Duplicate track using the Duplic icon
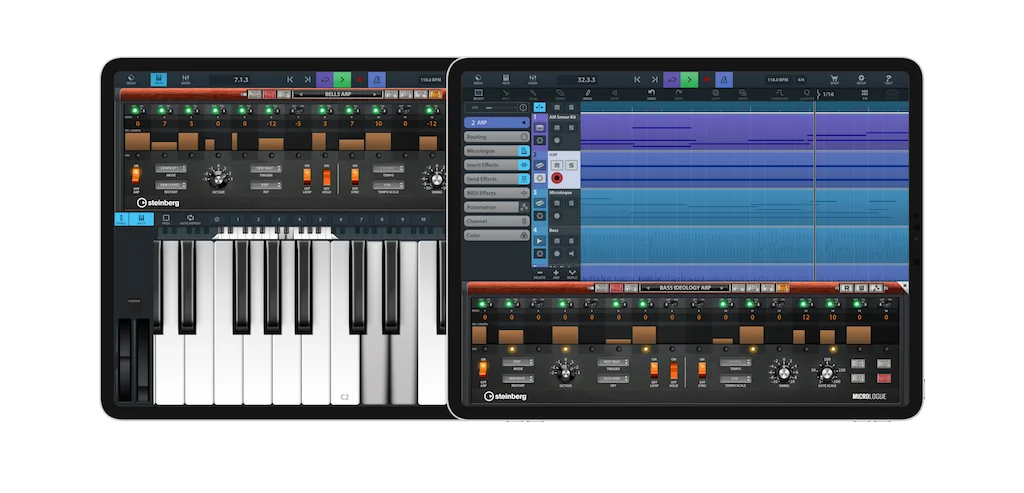The height and width of the screenshot is (493, 1024). [572, 274]
